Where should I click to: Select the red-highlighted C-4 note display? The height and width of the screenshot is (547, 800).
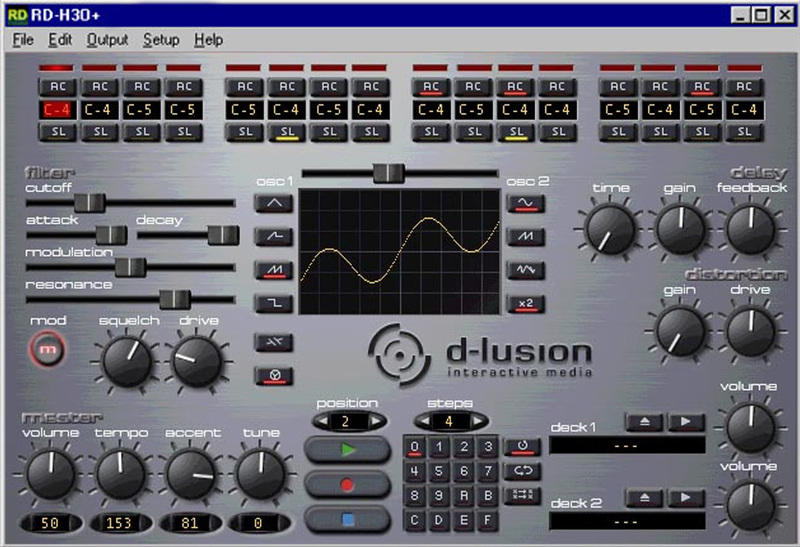(x=58, y=110)
